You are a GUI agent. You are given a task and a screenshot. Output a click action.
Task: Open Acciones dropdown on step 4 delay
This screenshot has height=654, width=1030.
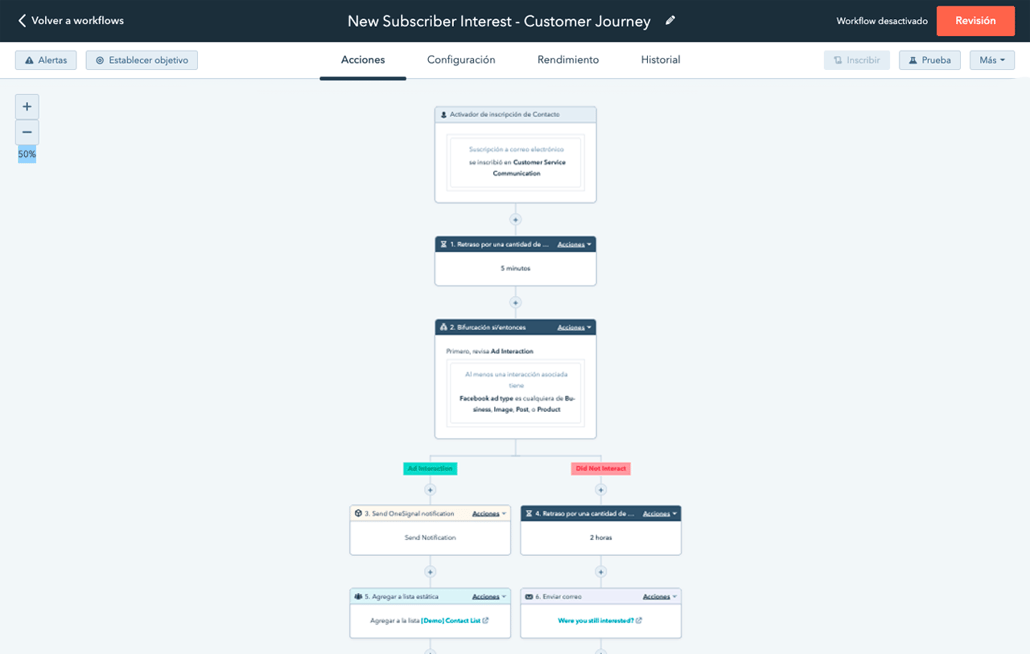(x=660, y=513)
